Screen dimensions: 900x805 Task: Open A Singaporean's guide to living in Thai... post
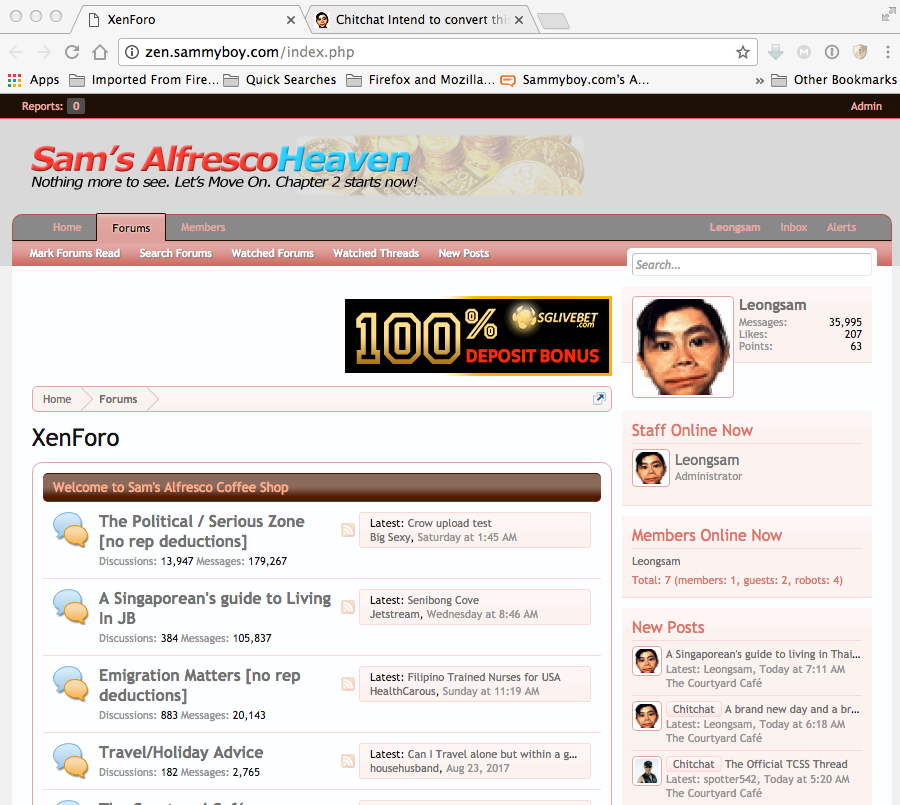(x=763, y=654)
